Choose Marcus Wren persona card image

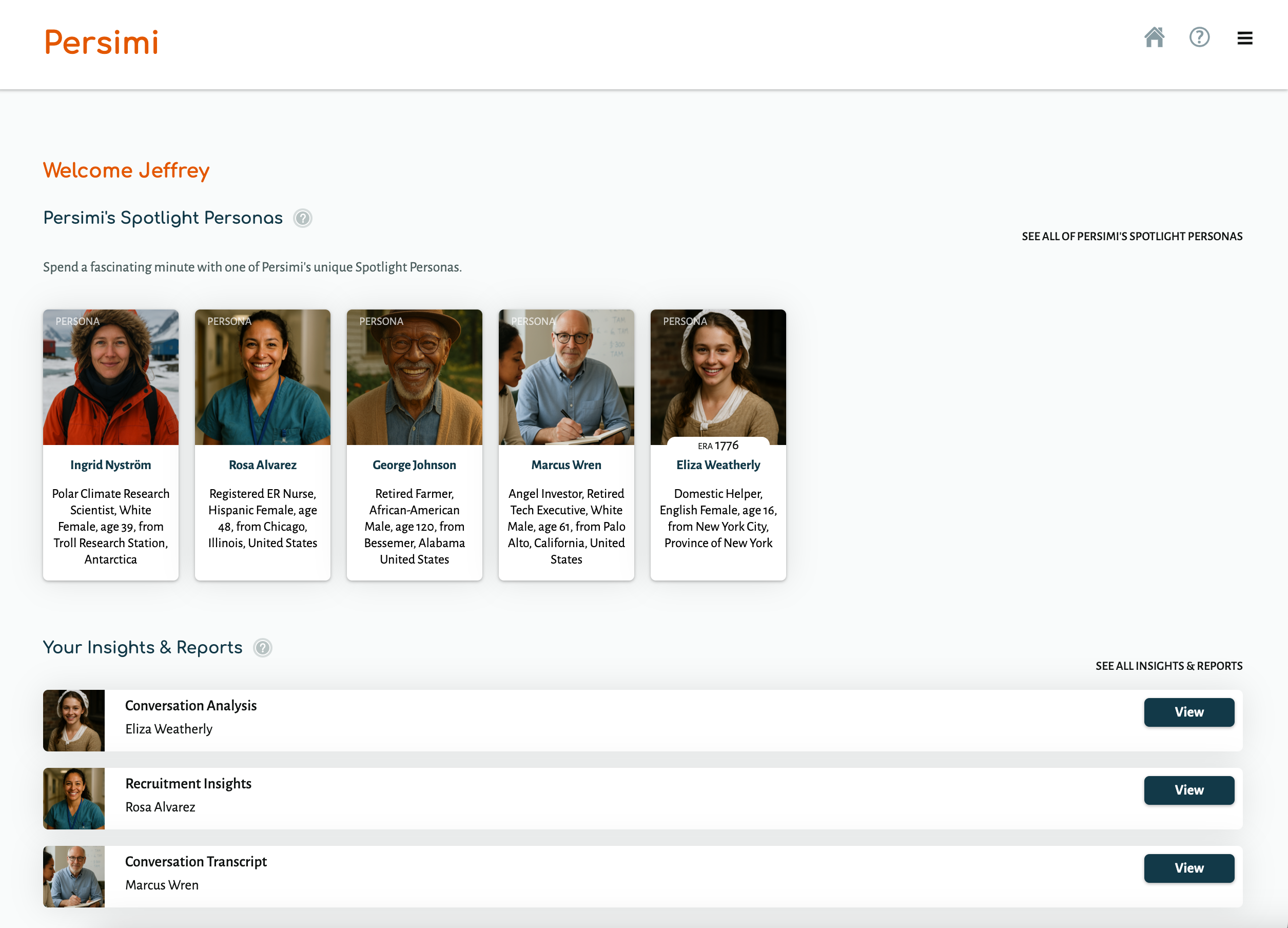coord(565,377)
